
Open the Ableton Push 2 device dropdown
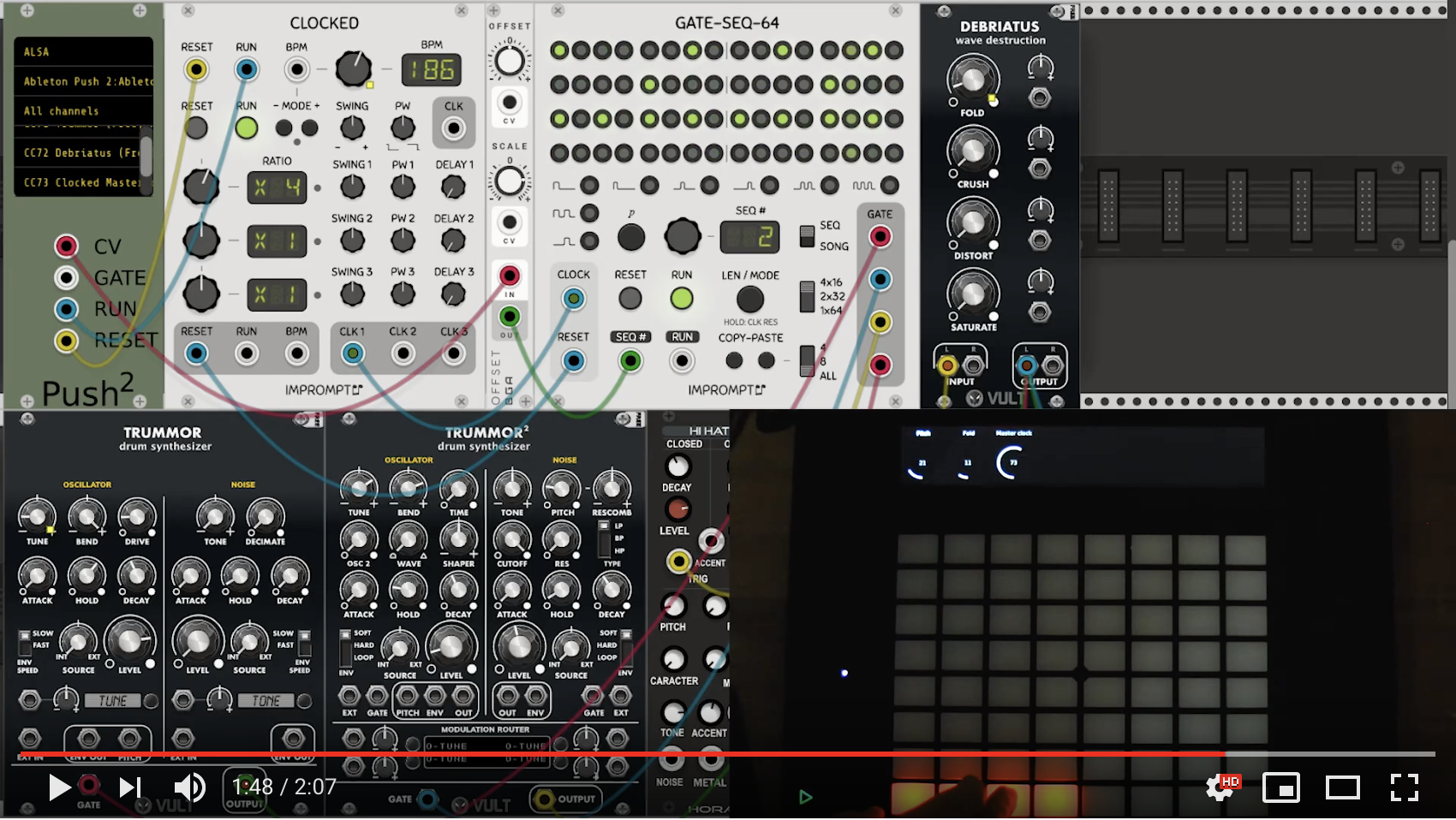point(83,81)
